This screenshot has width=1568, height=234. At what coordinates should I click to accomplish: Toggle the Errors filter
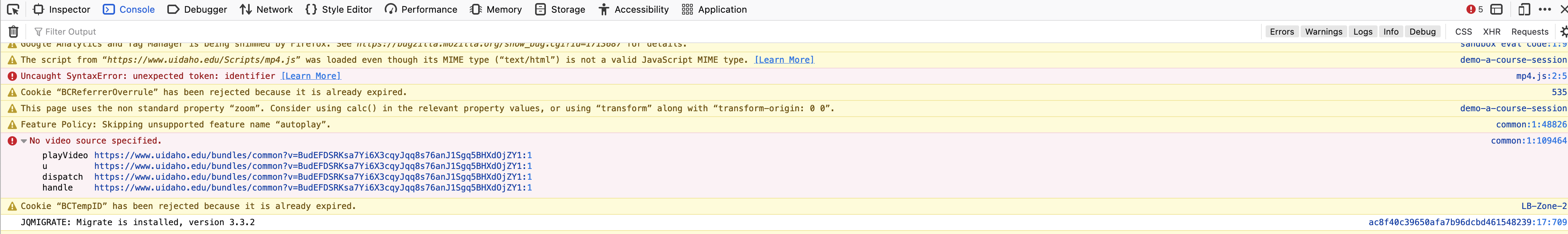[1281, 32]
